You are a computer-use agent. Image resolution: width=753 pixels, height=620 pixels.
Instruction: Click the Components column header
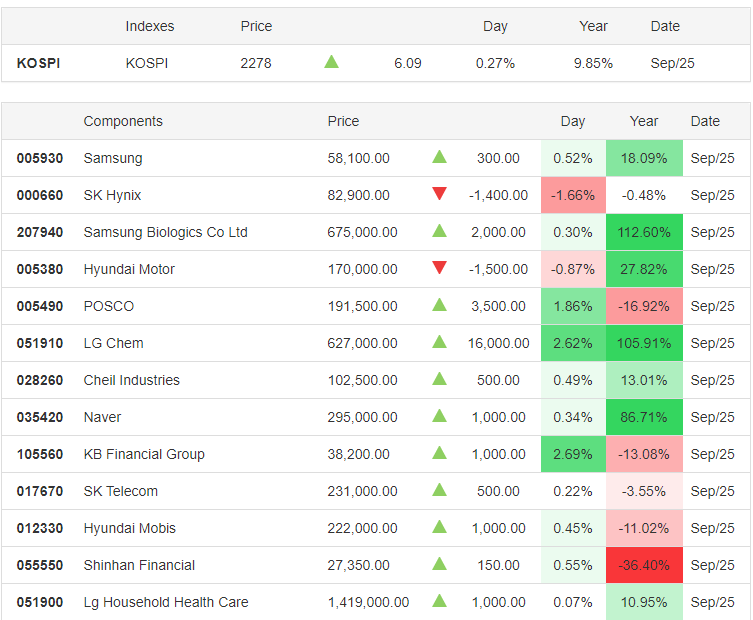(123, 122)
